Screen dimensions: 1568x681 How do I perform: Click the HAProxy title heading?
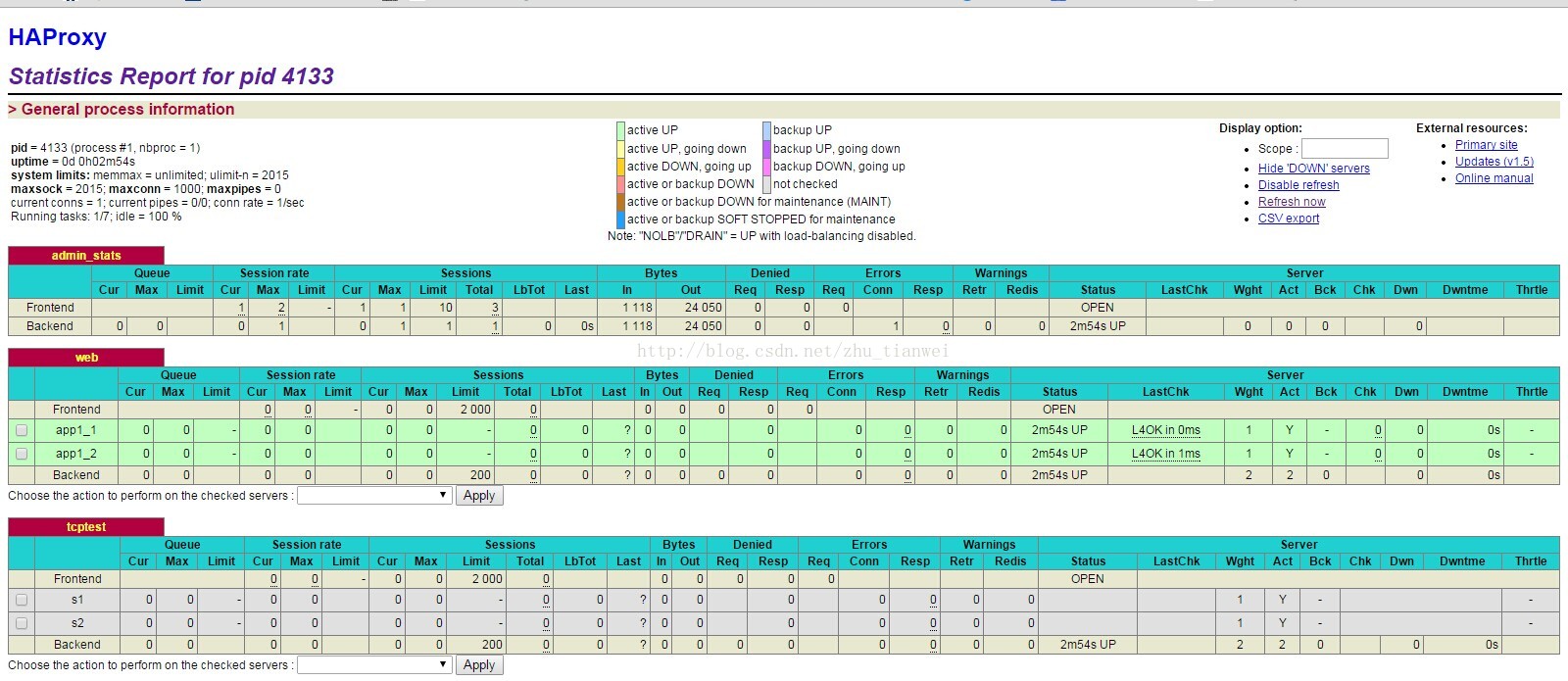click(x=57, y=37)
